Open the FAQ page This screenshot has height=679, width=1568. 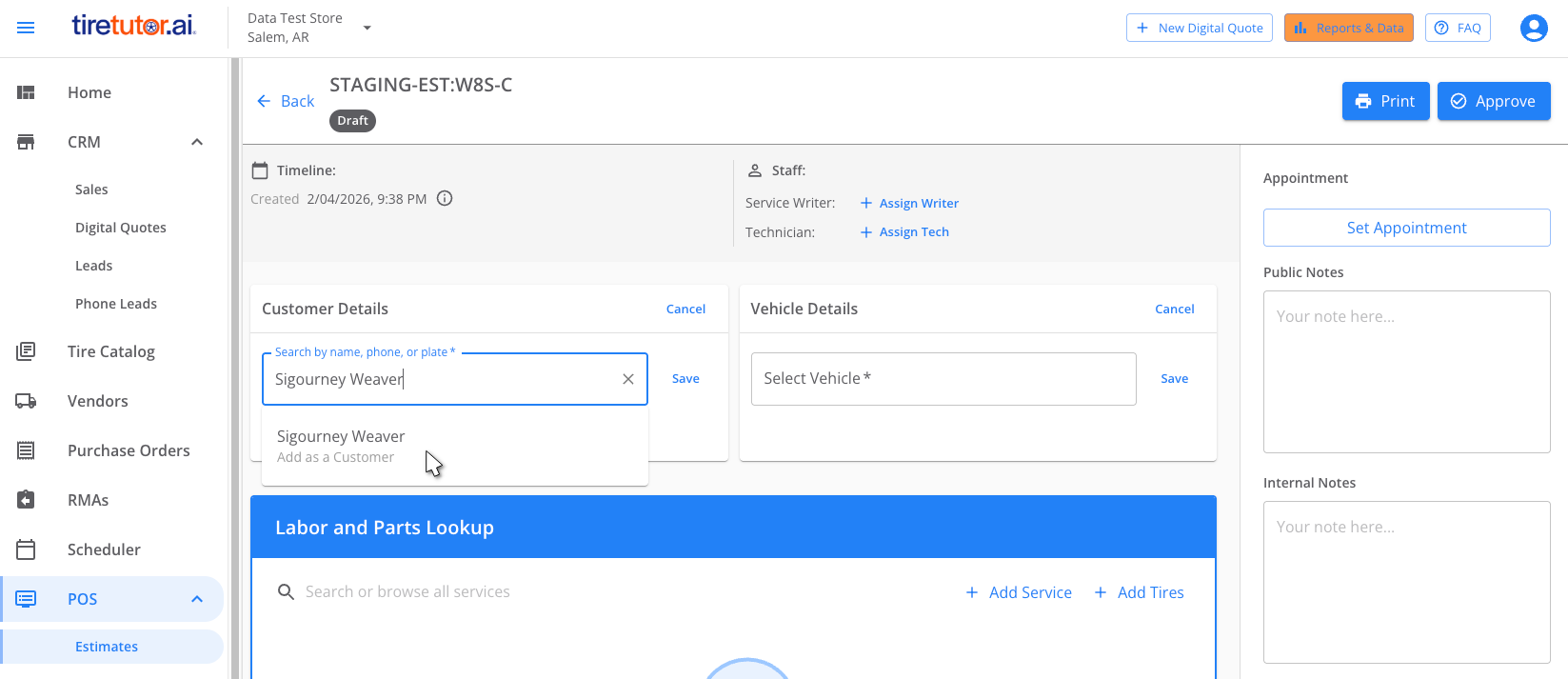[1458, 28]
